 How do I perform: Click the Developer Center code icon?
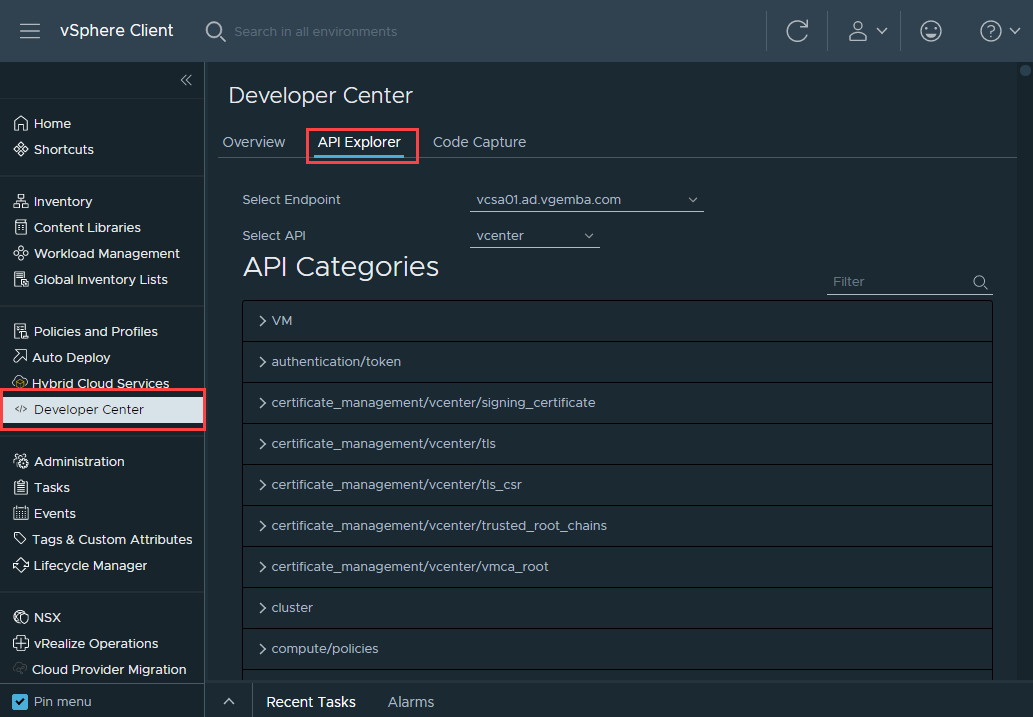(21, 409)
